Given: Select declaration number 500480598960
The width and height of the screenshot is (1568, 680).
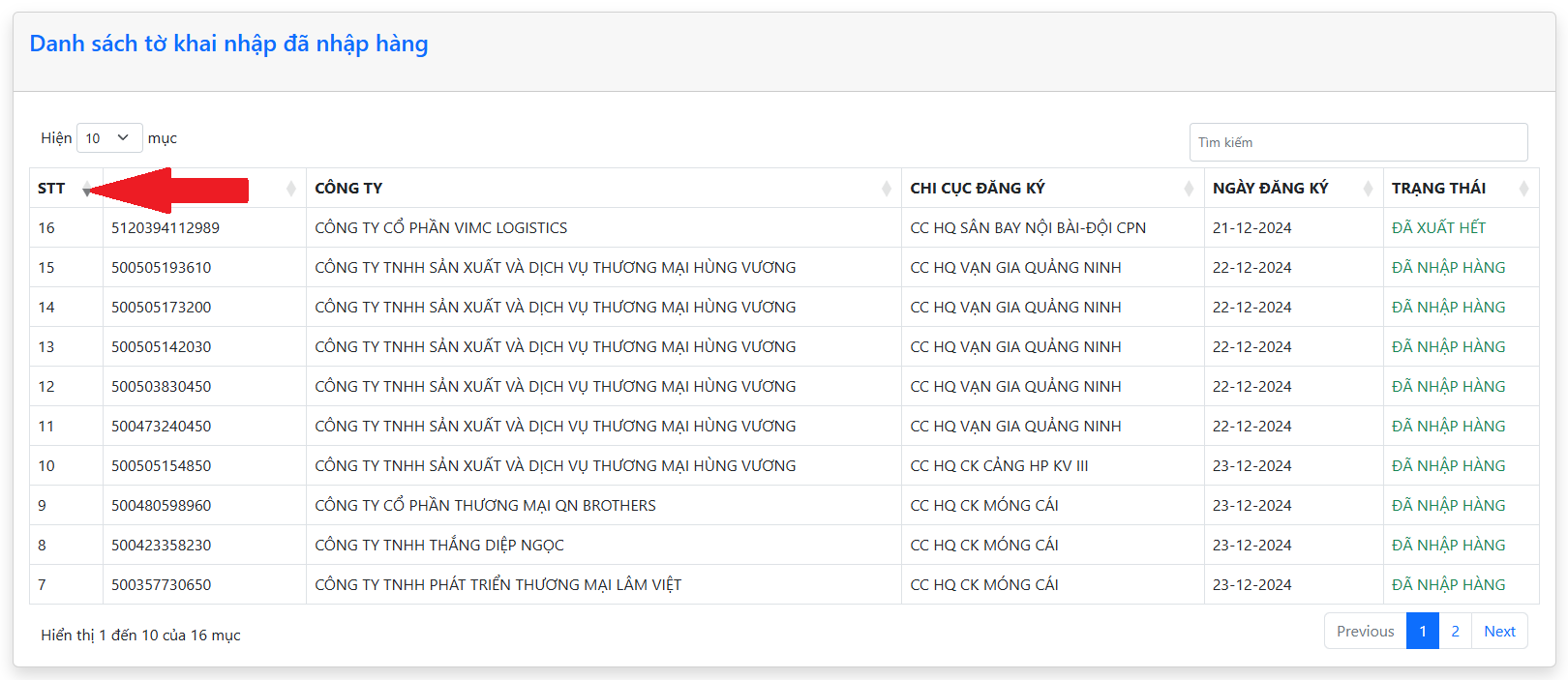Looking at the screenshot, I should pyautogui.click(x=161, y=506).
